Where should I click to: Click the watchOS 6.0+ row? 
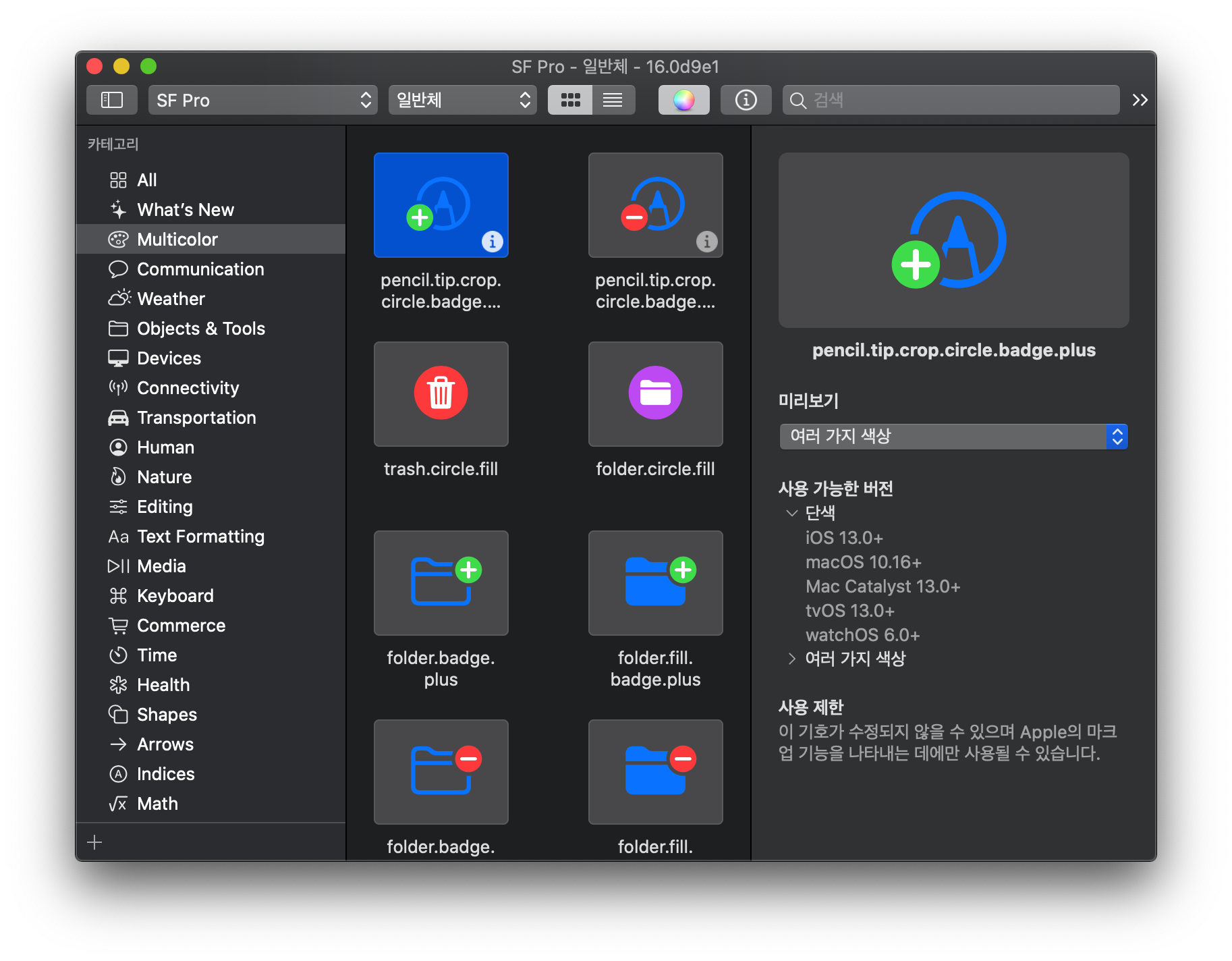click(862, 635)
